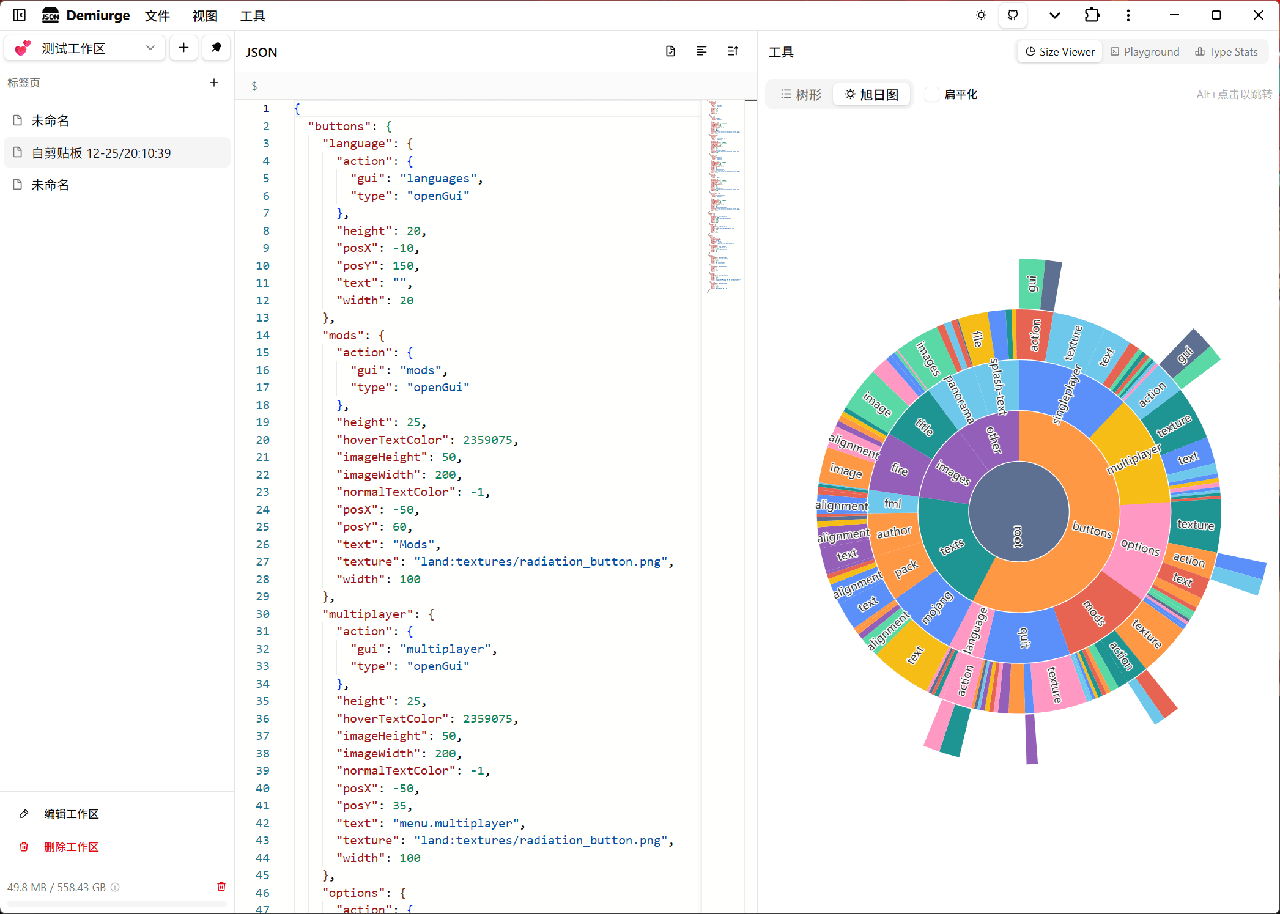The height and width of the screenshot is (914, 1280).
Task: Click 删除工作区 delete workspace button
Action: point(71,847)
